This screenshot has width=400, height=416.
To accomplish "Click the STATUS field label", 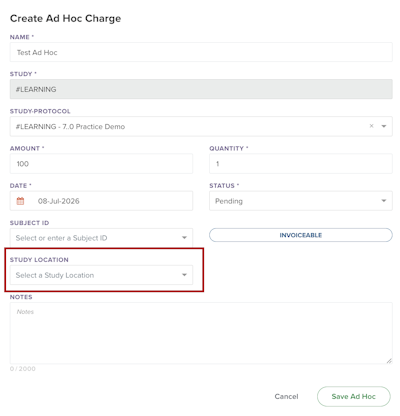I will point(224,186).
